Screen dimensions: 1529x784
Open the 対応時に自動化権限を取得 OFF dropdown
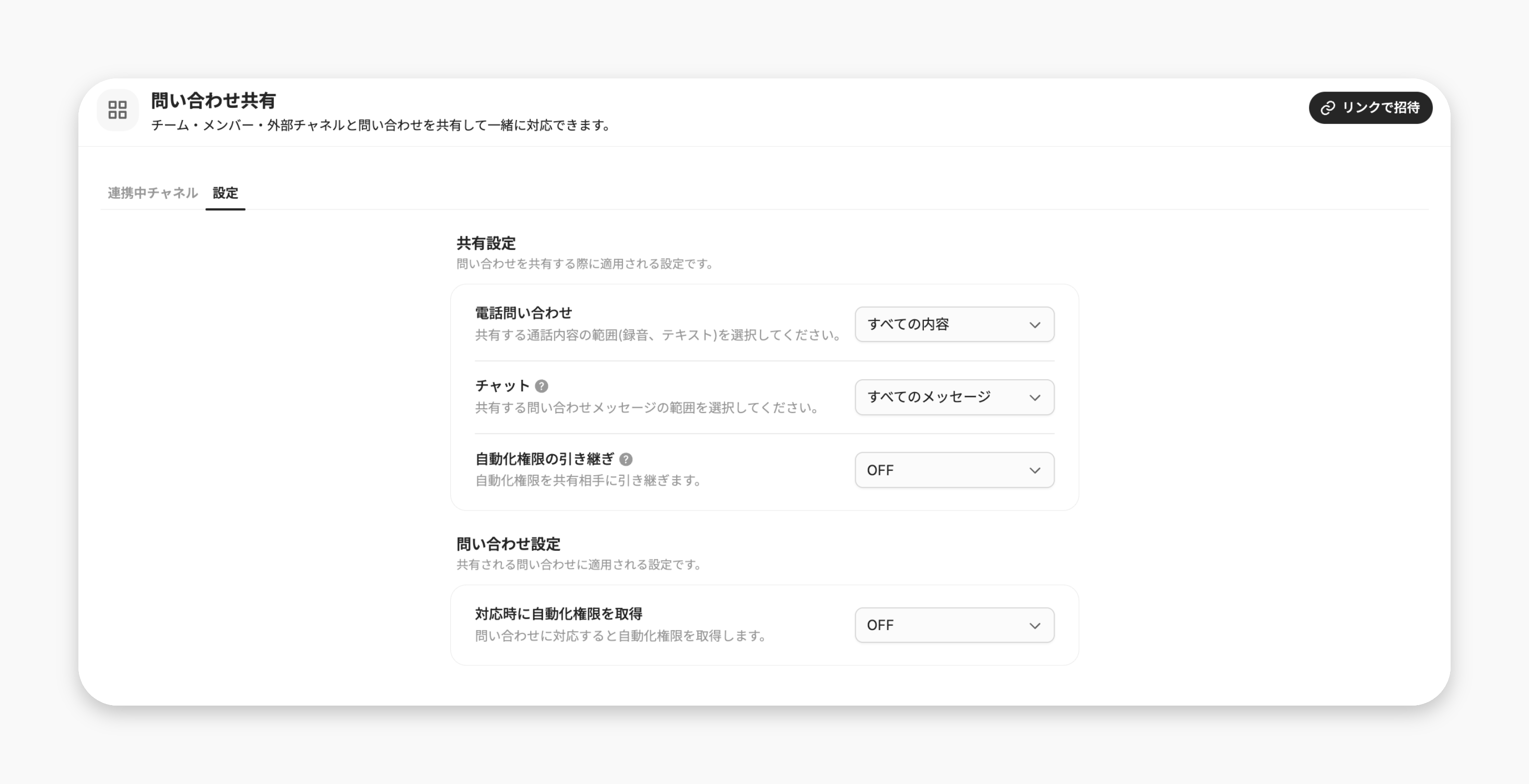click(955, 625)
